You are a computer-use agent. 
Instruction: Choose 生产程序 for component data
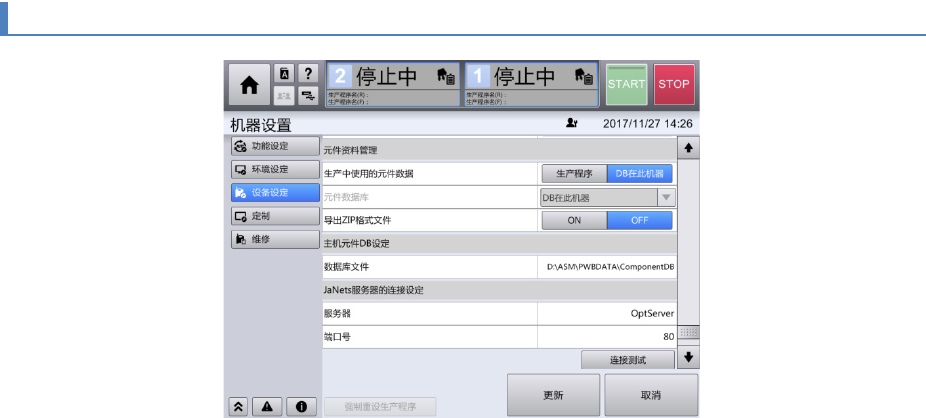(x=575, y=174)
